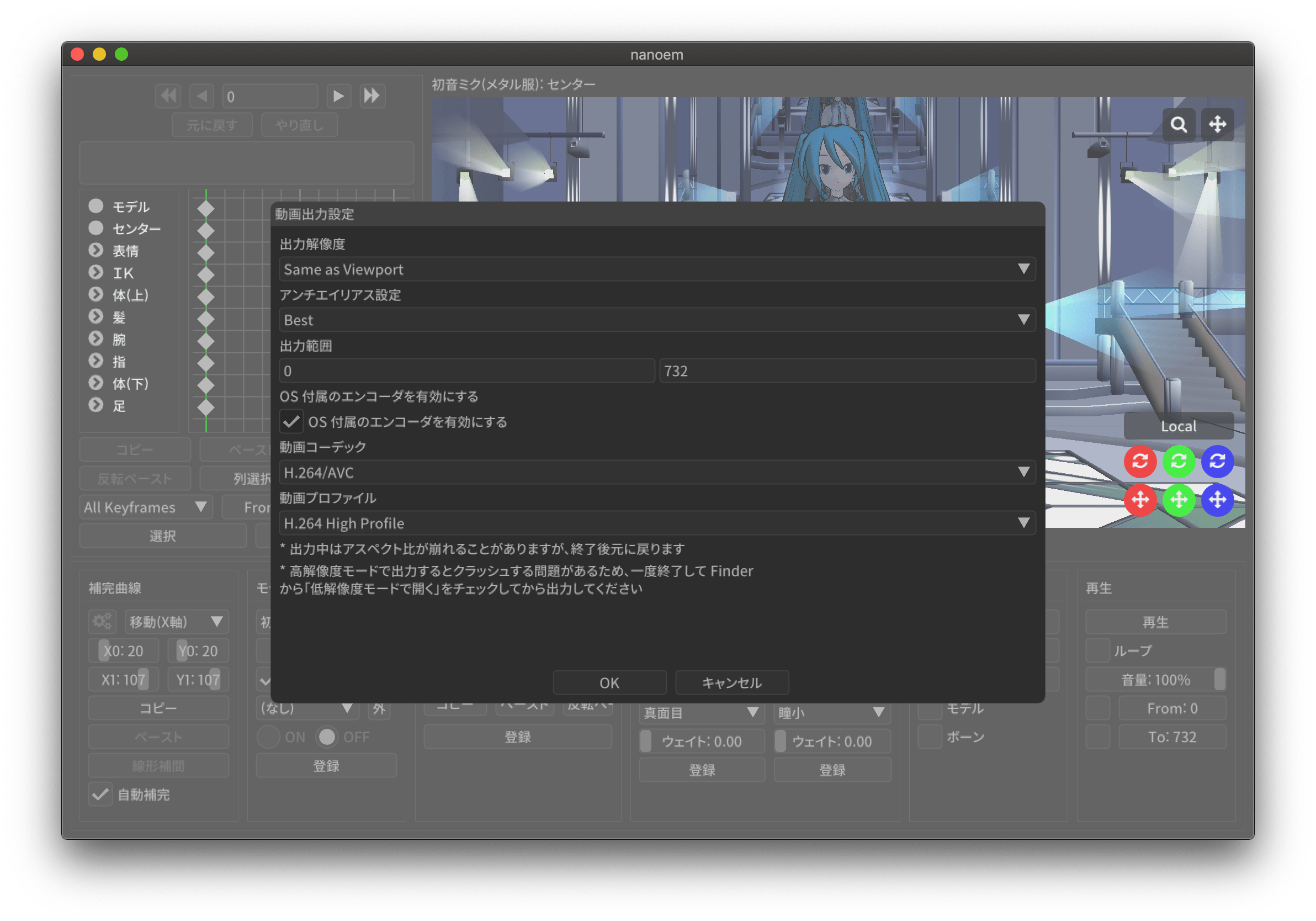The width and height of the screenshot is (1316, 921).
Task: Click the red move axis icon
Action: [1139, 500]
